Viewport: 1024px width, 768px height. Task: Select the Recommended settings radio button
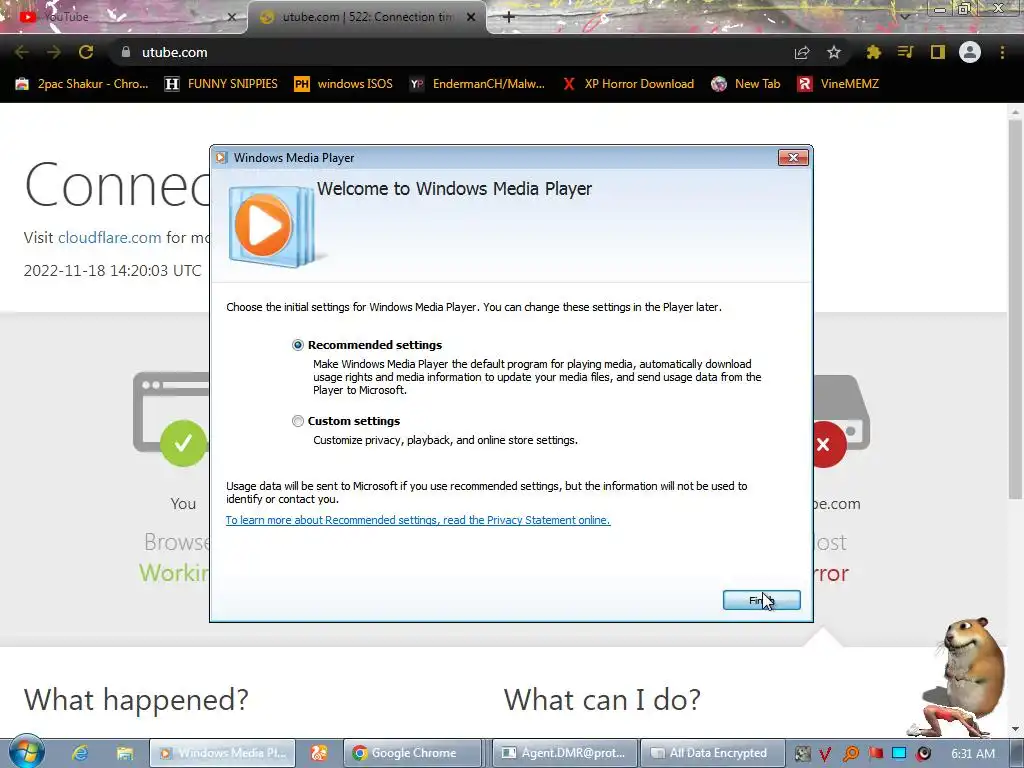tap(298, 345)
